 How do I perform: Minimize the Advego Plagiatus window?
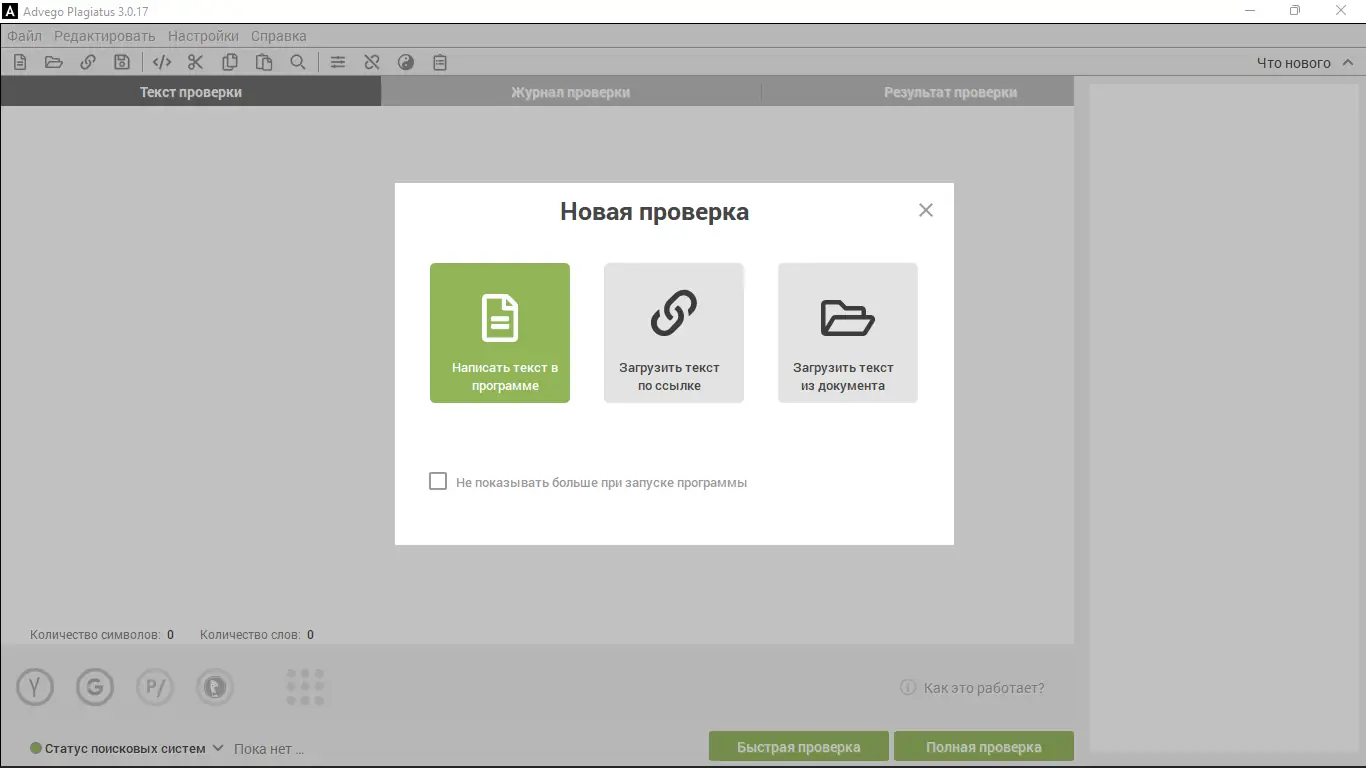pyautogui.click(x=1251, y=11)
